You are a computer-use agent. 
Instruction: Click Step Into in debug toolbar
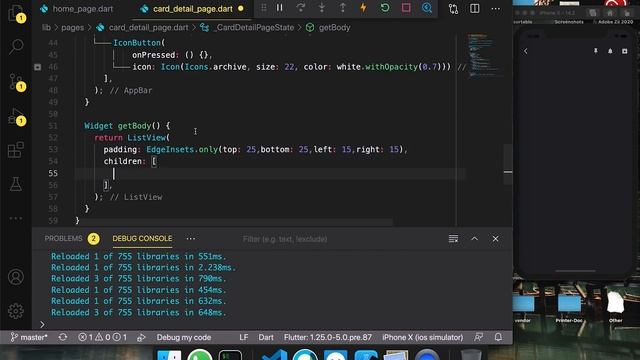322,8
